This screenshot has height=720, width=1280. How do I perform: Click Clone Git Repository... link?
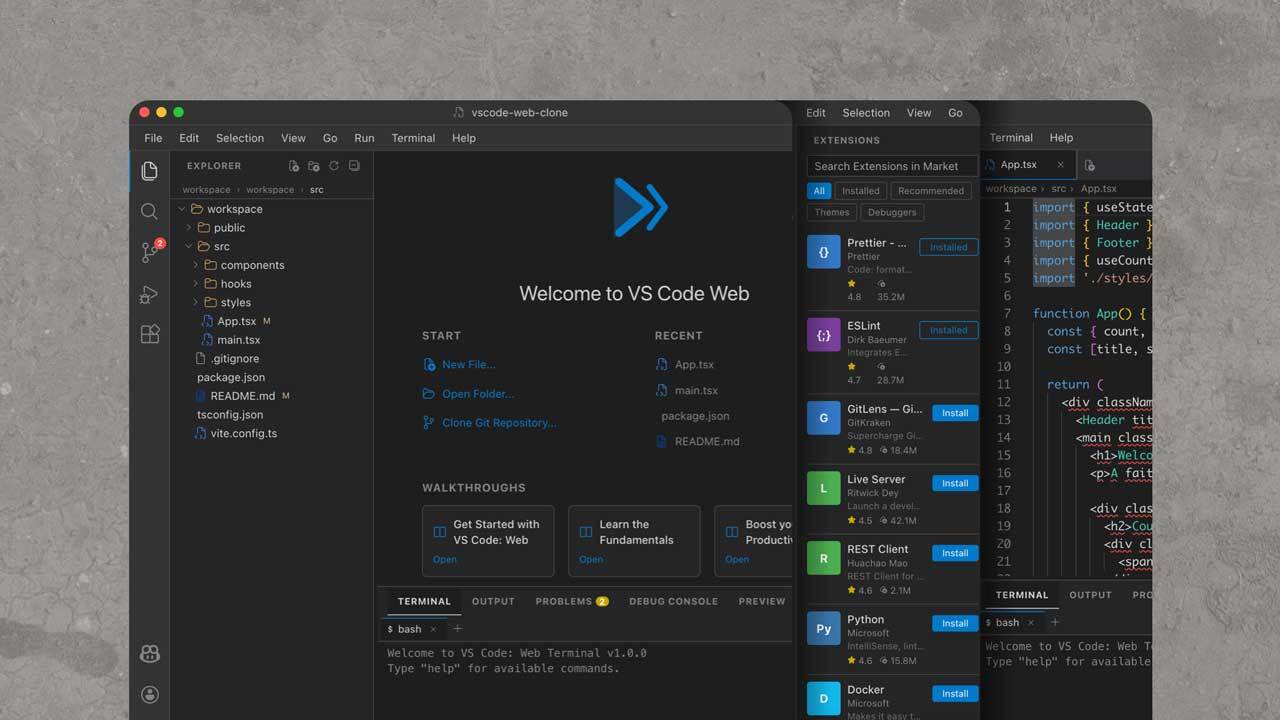coord(499,423)
